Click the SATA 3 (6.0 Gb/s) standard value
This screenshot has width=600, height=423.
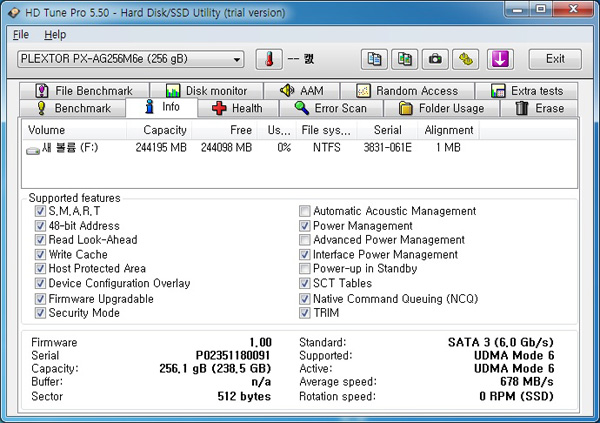tap(501, 342)
